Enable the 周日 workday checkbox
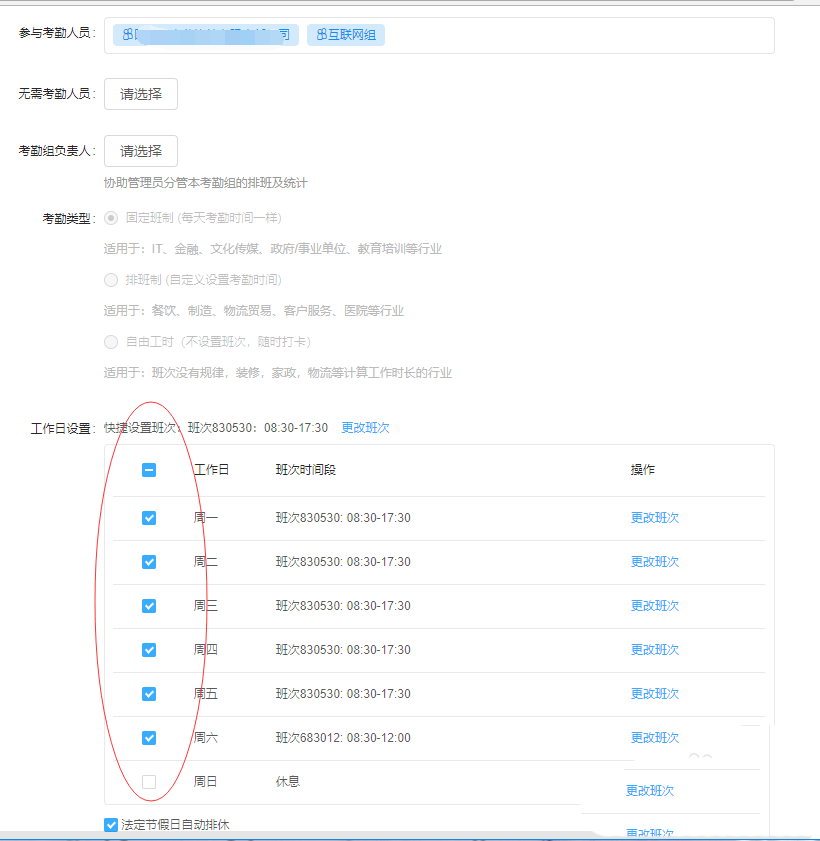This screenshot has height=841, width=820. (148, 781)
